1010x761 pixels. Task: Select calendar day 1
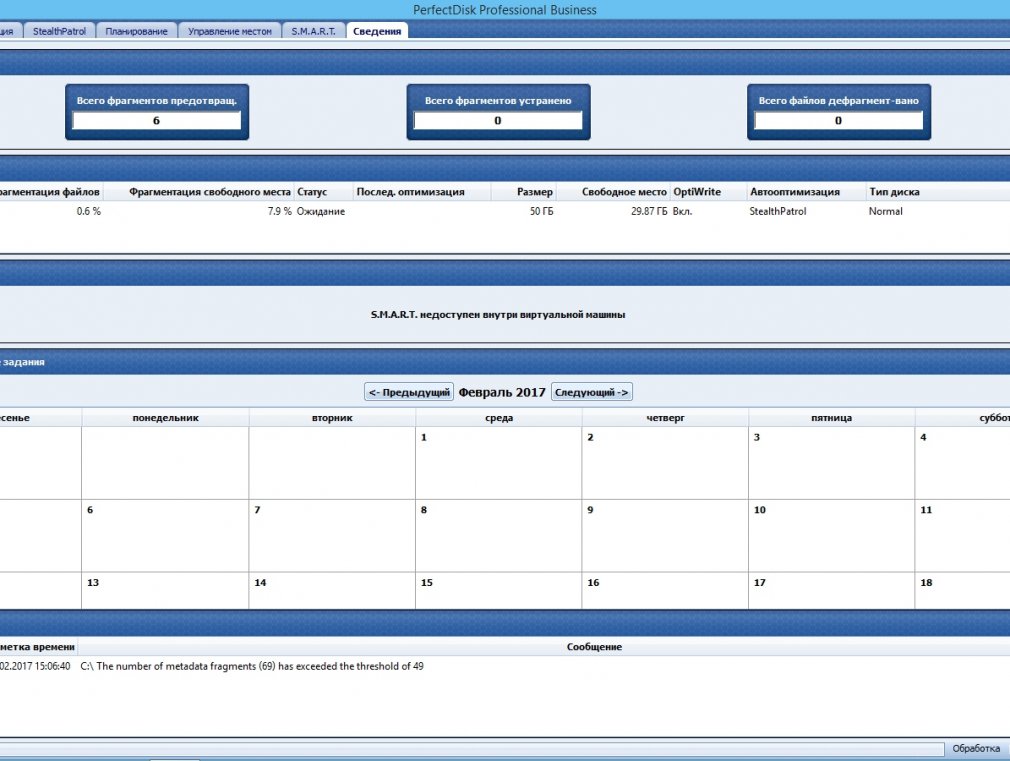pyautogui.click(x=499, y=463)
